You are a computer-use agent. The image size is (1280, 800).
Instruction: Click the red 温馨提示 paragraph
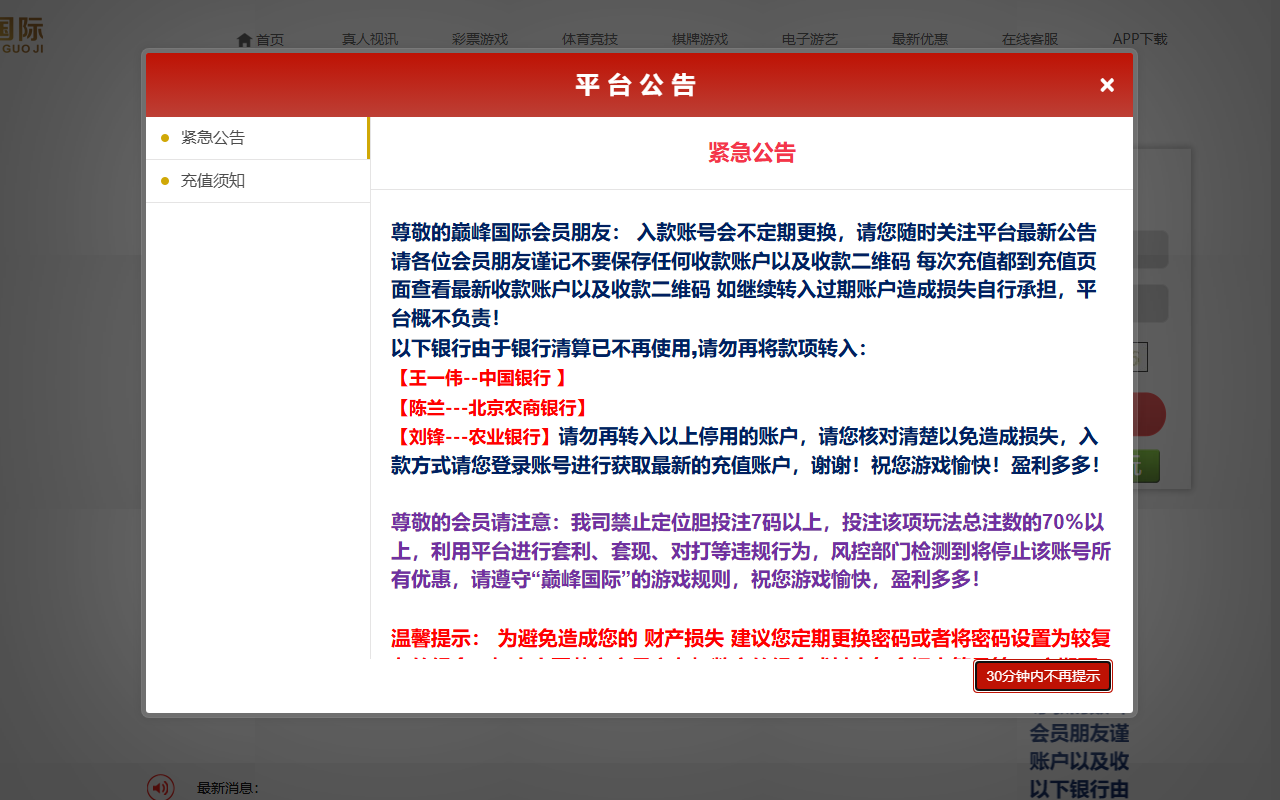[751, 645]
